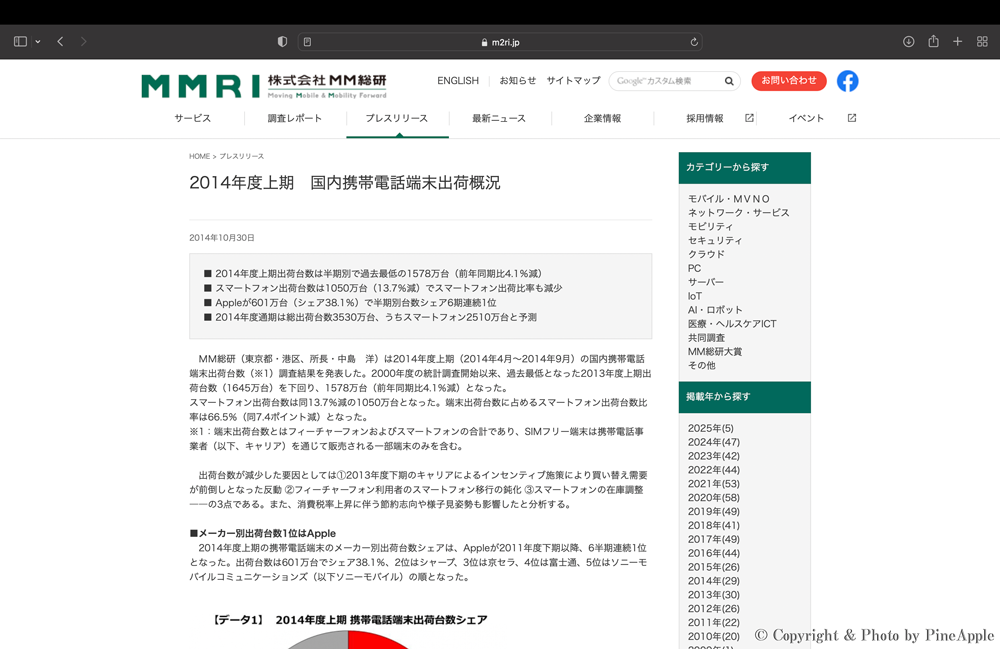Click the ENGLISH language link
Image resolution: width=1000 pixels, height=649 pixels.
[457, 81]
